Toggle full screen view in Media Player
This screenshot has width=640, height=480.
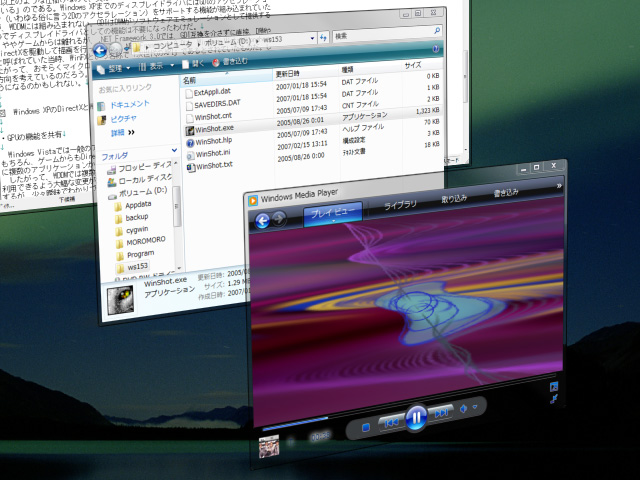(553, 399)
